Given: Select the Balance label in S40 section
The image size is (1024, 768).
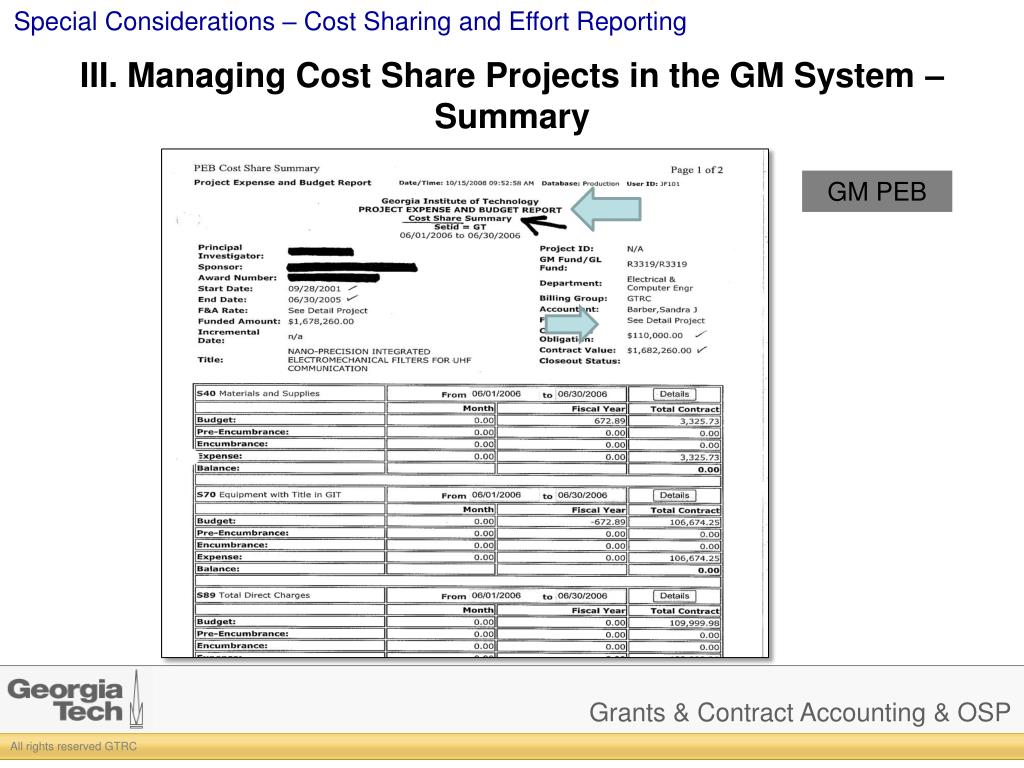Looking at the screenshot, I should (218, 468).
